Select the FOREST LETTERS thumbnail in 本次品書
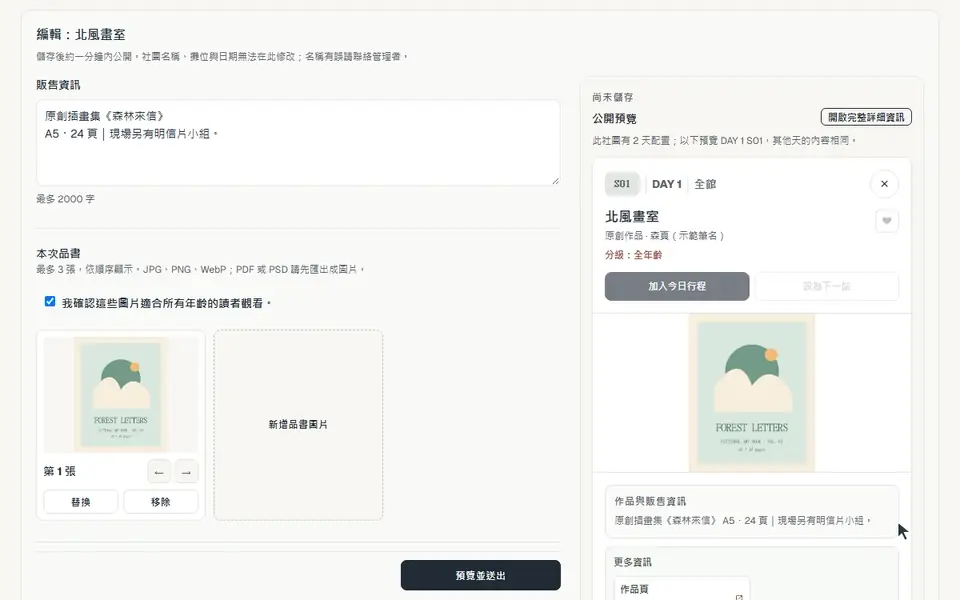Screen dimensions: 960x600 pos(121,394)
